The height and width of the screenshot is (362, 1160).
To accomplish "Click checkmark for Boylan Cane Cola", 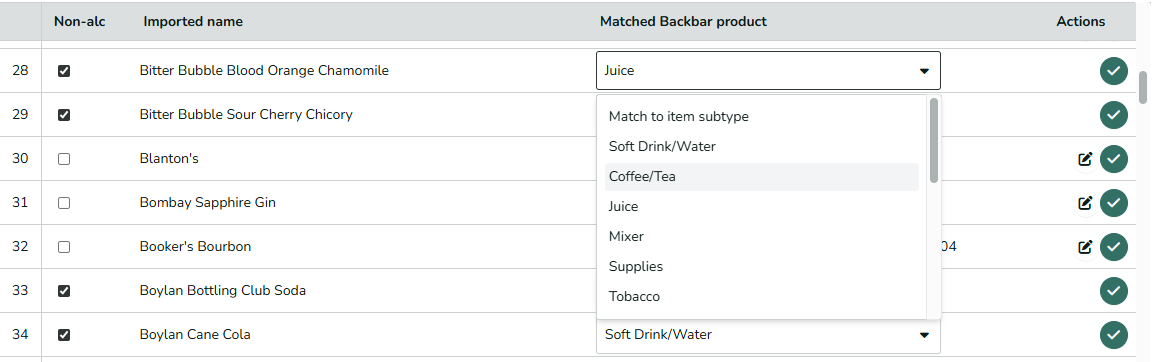I will point(1113,335).
